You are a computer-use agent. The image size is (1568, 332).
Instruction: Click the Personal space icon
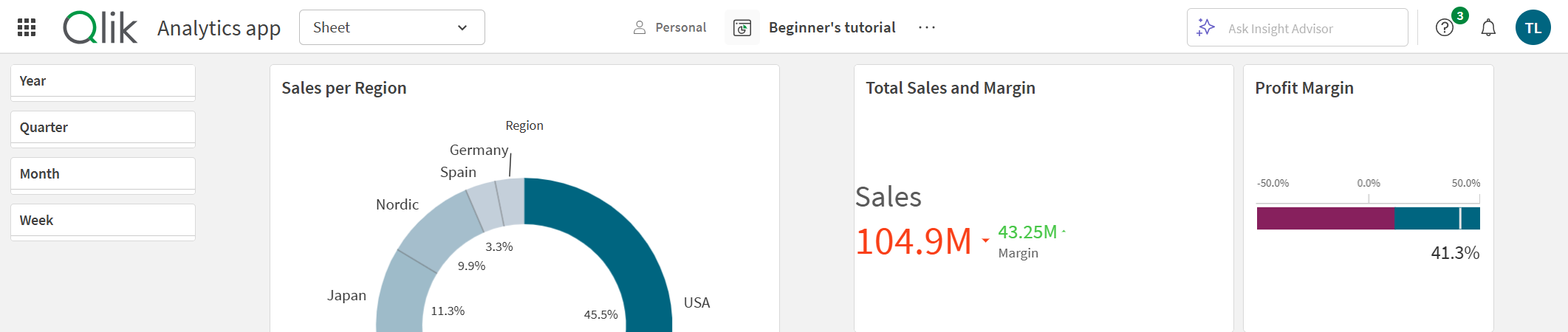[640, 28]
